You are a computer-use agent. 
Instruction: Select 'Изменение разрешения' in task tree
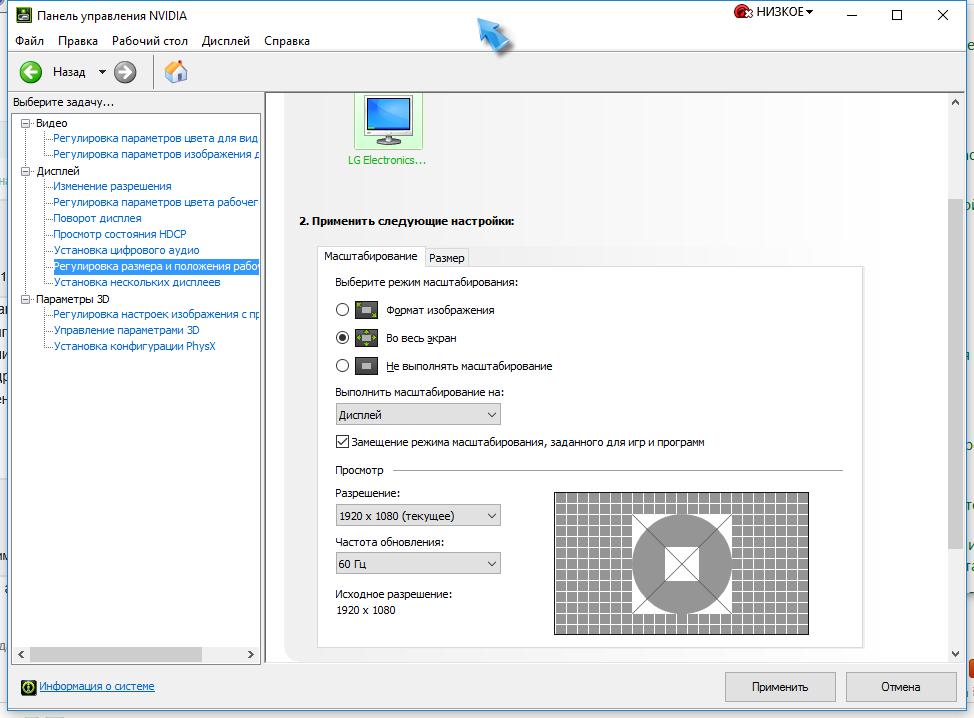point(112,186)
